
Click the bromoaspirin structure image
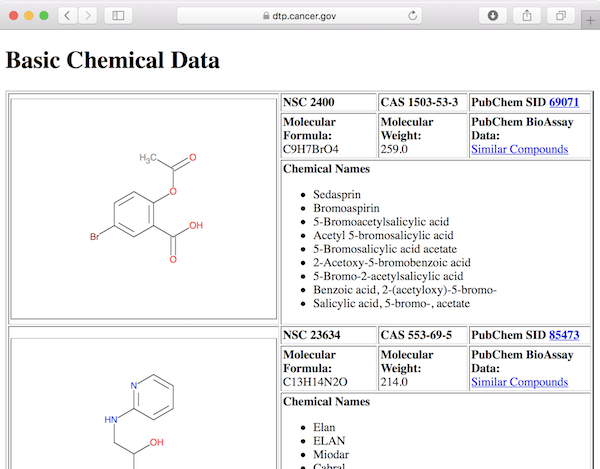point(143,209)
